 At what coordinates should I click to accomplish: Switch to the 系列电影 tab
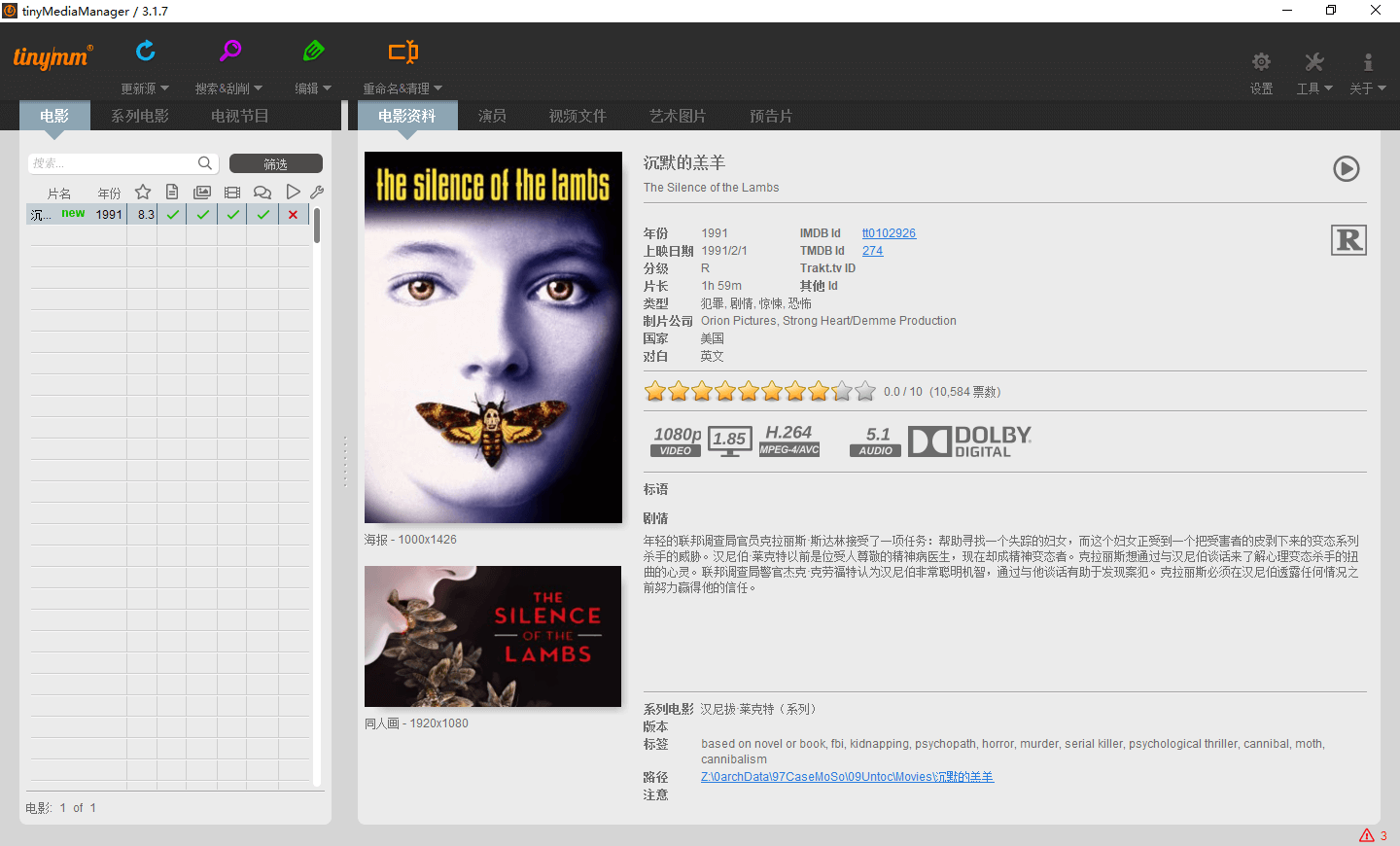[x=140, y=116]
